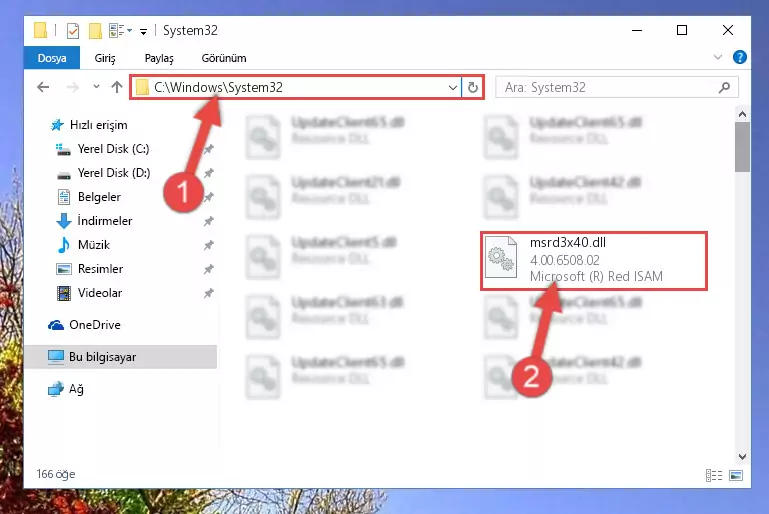Select Bu bilgisayar in navigation pane
The height and width of the screenshot is (514, 769).
pyautogui.click(x=120, y=357)
